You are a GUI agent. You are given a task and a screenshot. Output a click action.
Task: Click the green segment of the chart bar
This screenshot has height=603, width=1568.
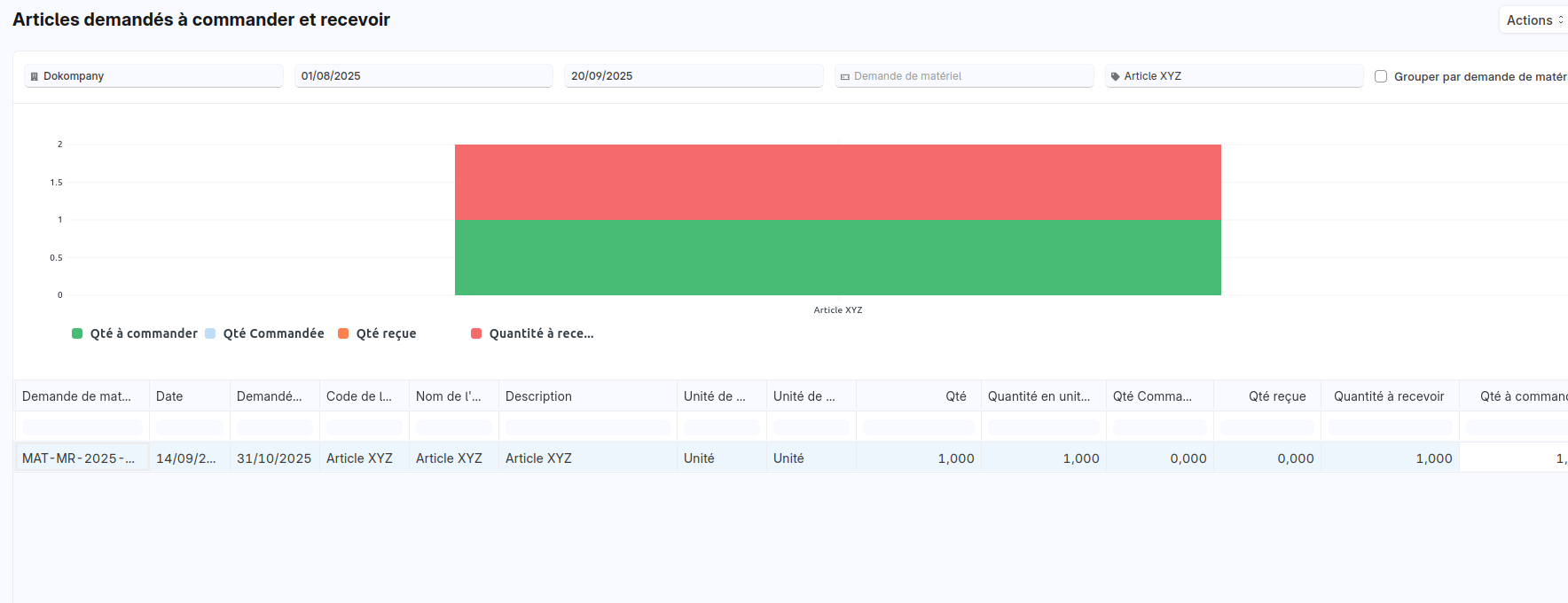[x=837, y=257]
